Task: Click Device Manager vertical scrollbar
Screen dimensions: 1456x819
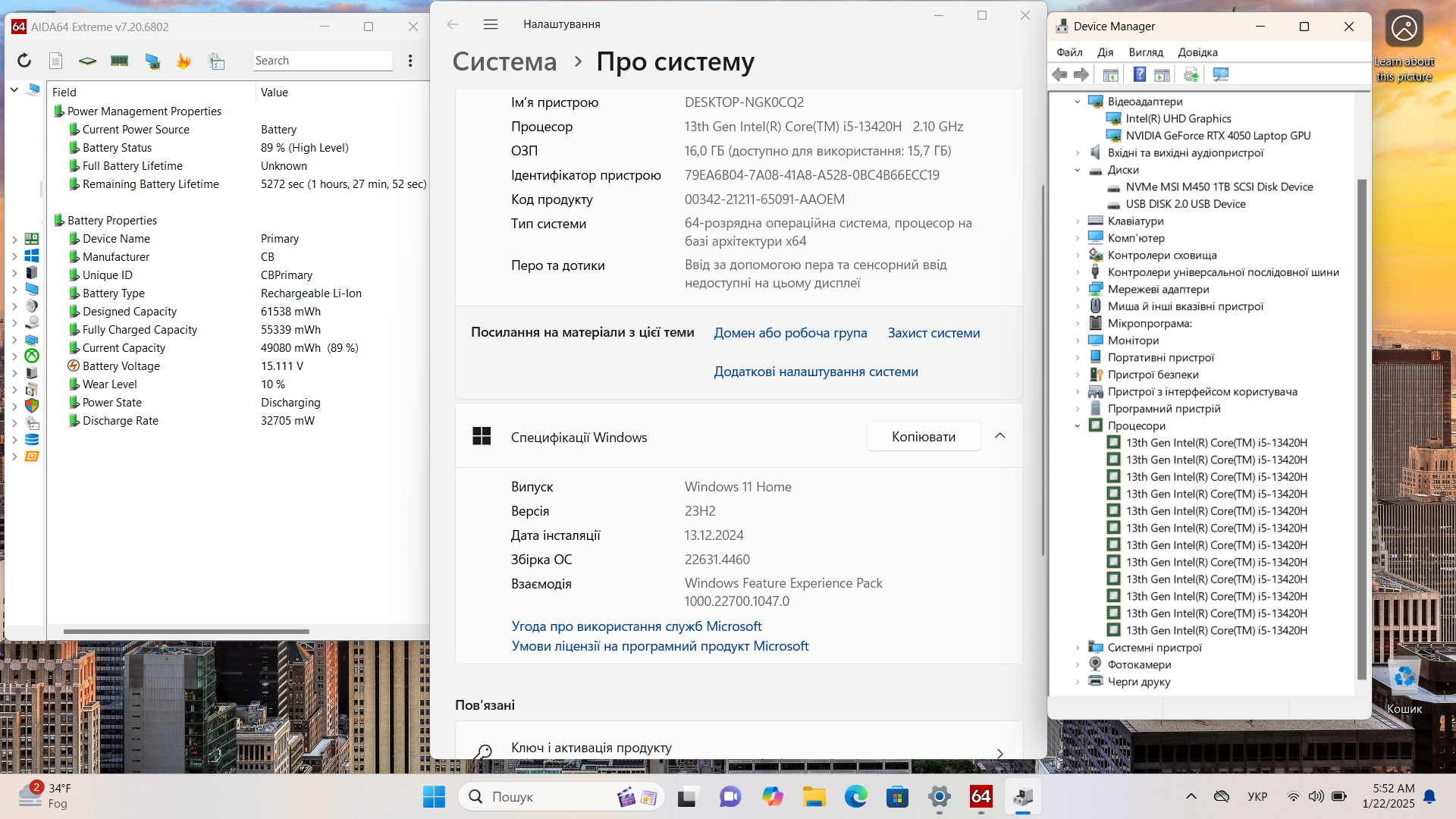Action: [1362, 429]
